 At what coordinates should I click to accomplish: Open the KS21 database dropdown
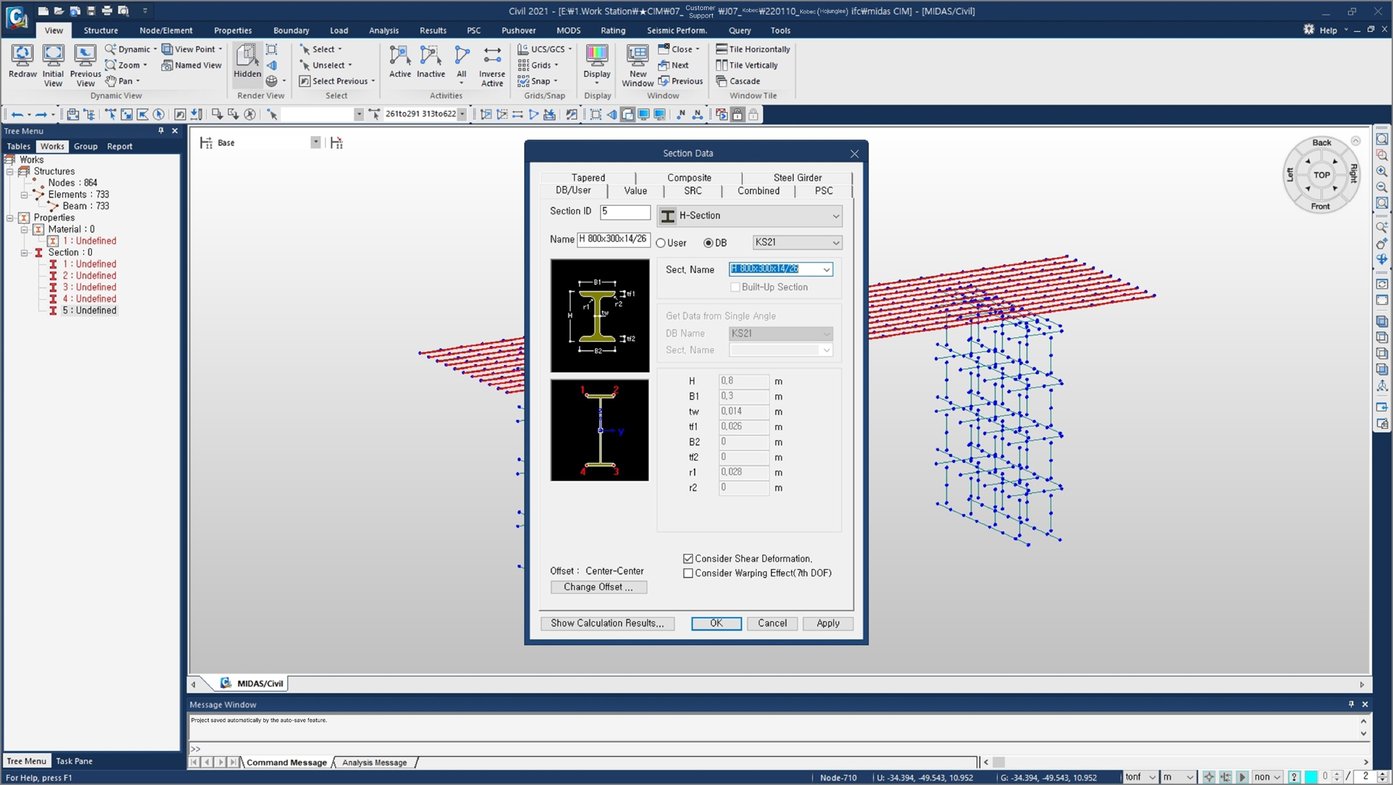pyautogui.click(x=835, y=242)
